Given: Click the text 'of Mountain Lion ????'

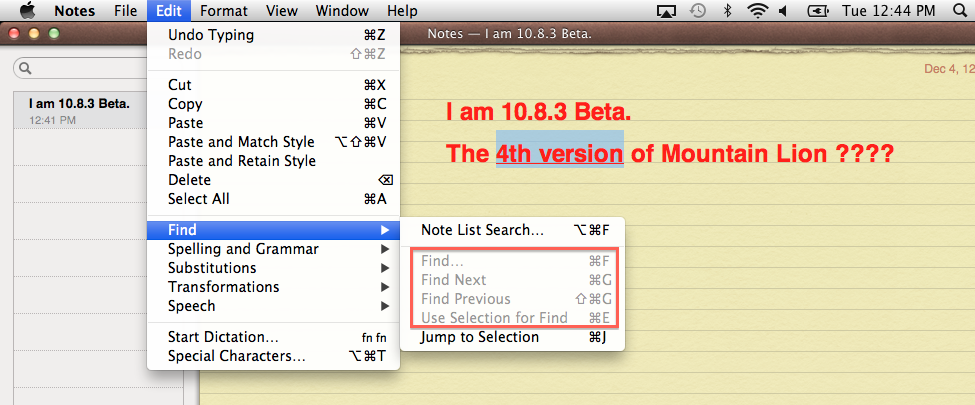Looking at the screenshot, I should (762, 153).
